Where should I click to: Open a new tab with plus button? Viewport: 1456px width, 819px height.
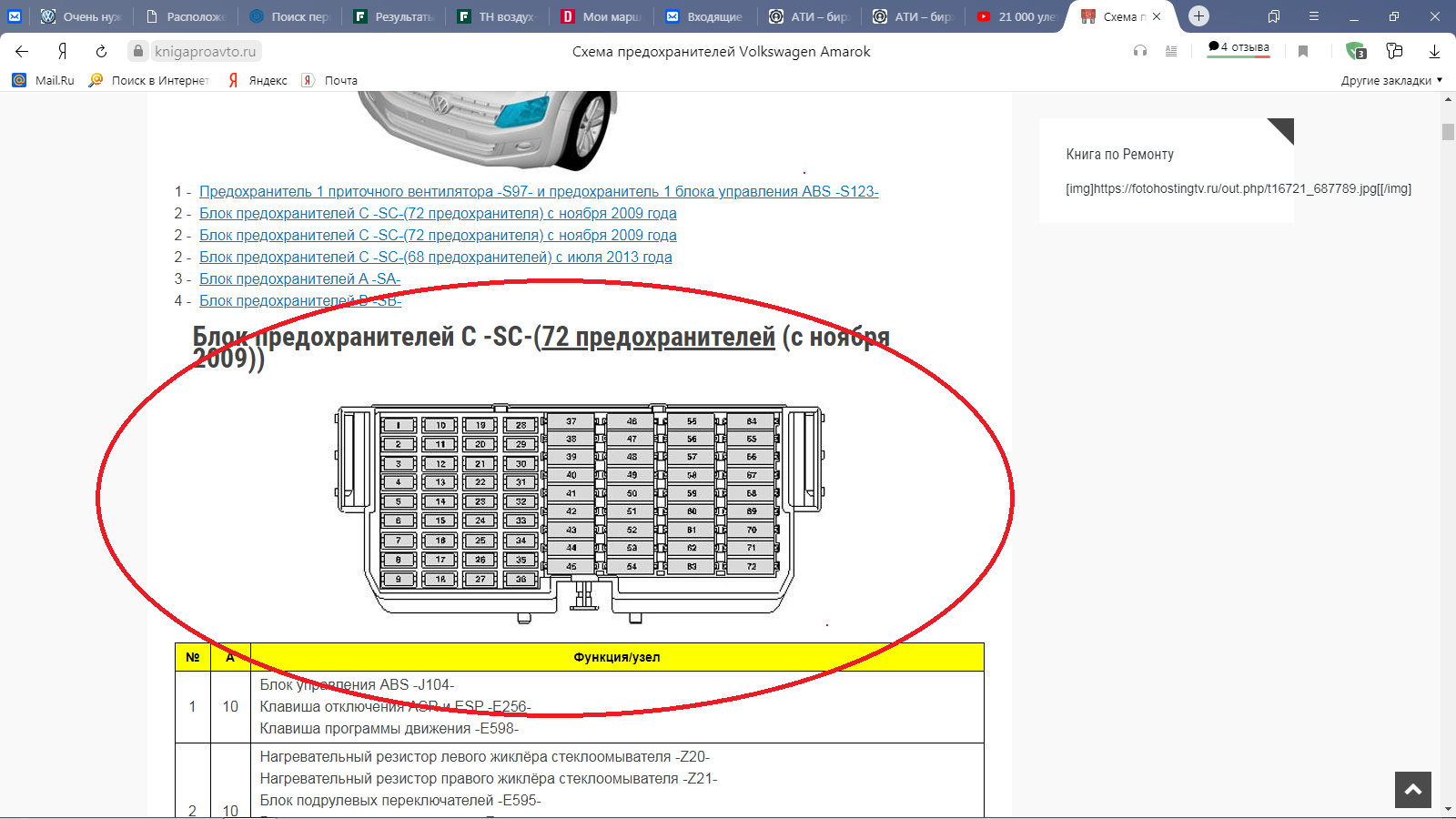[1198, 16]
